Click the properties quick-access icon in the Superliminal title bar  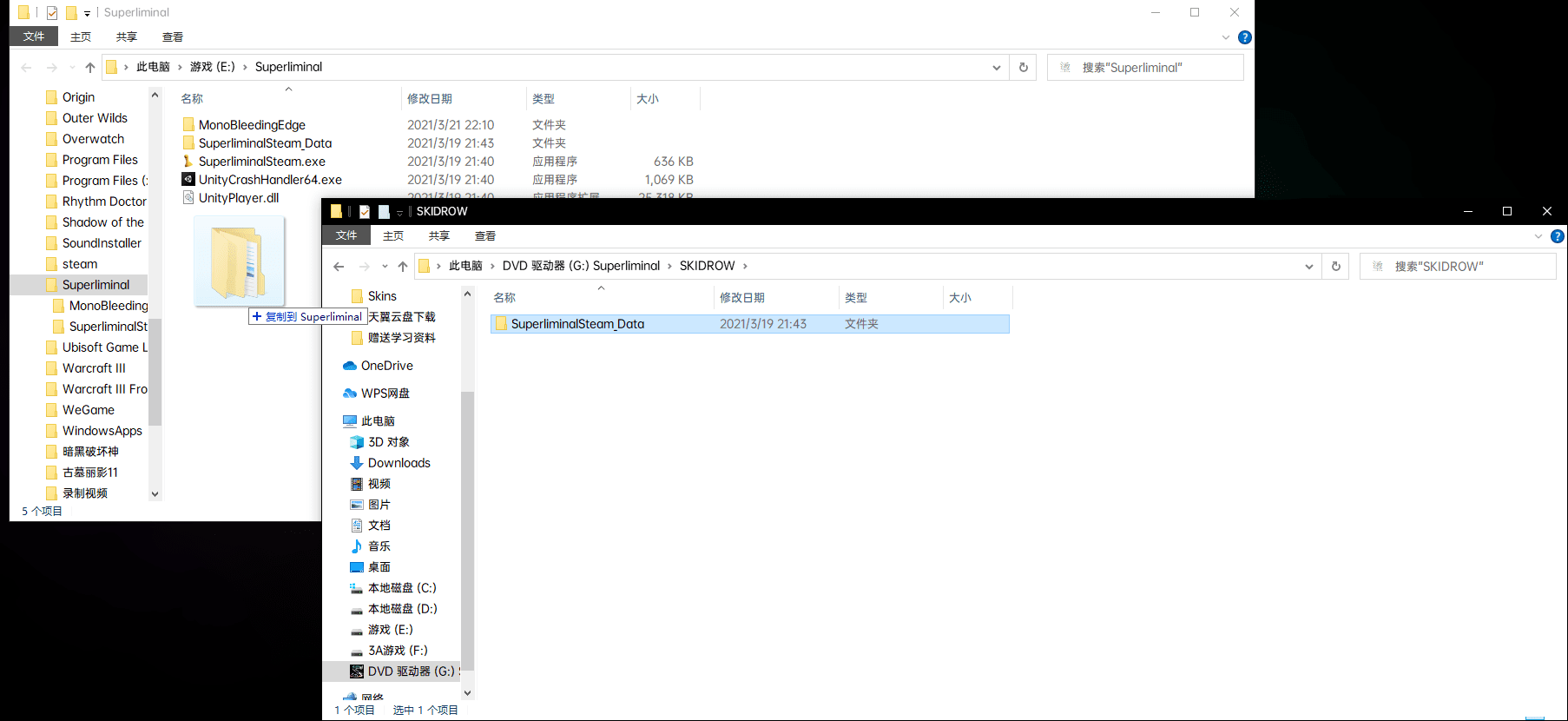click(52, 12)
